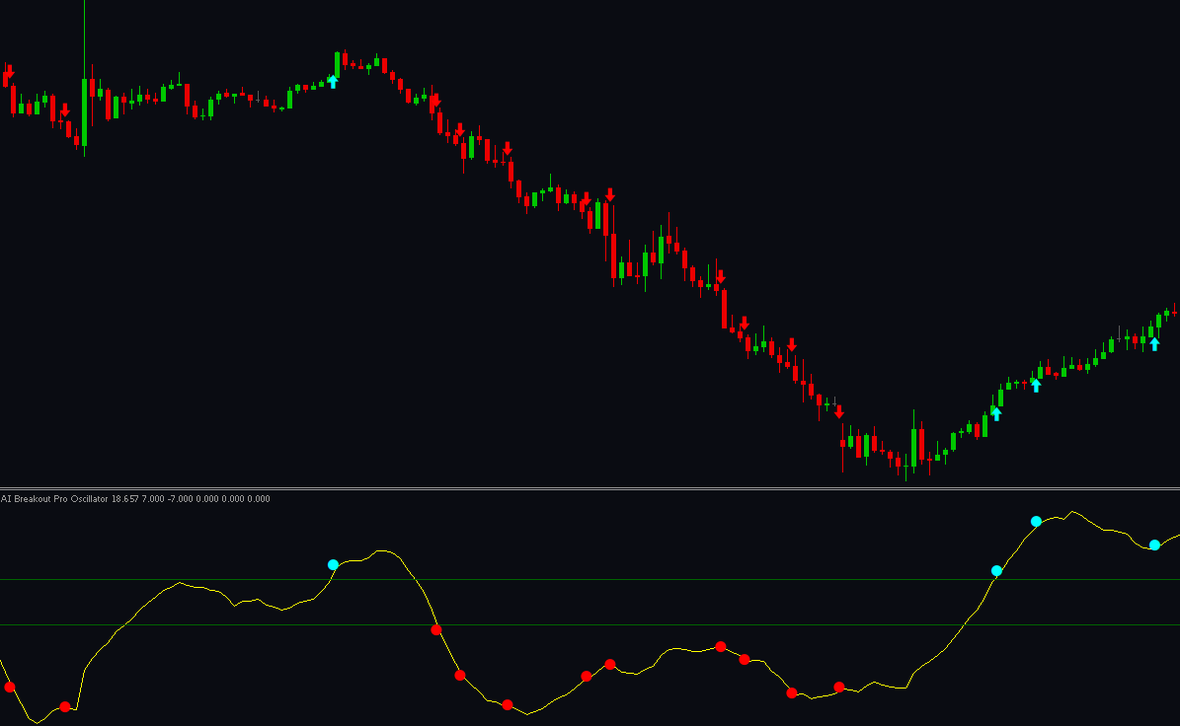Viewport: 1180px width, 726px height.
Task: Click the highest cyan dot on the oscillator
Action: (1036, 521)
